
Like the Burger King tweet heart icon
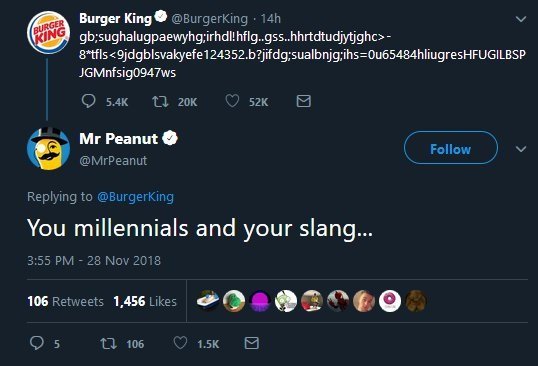click(x=232, y=101)
